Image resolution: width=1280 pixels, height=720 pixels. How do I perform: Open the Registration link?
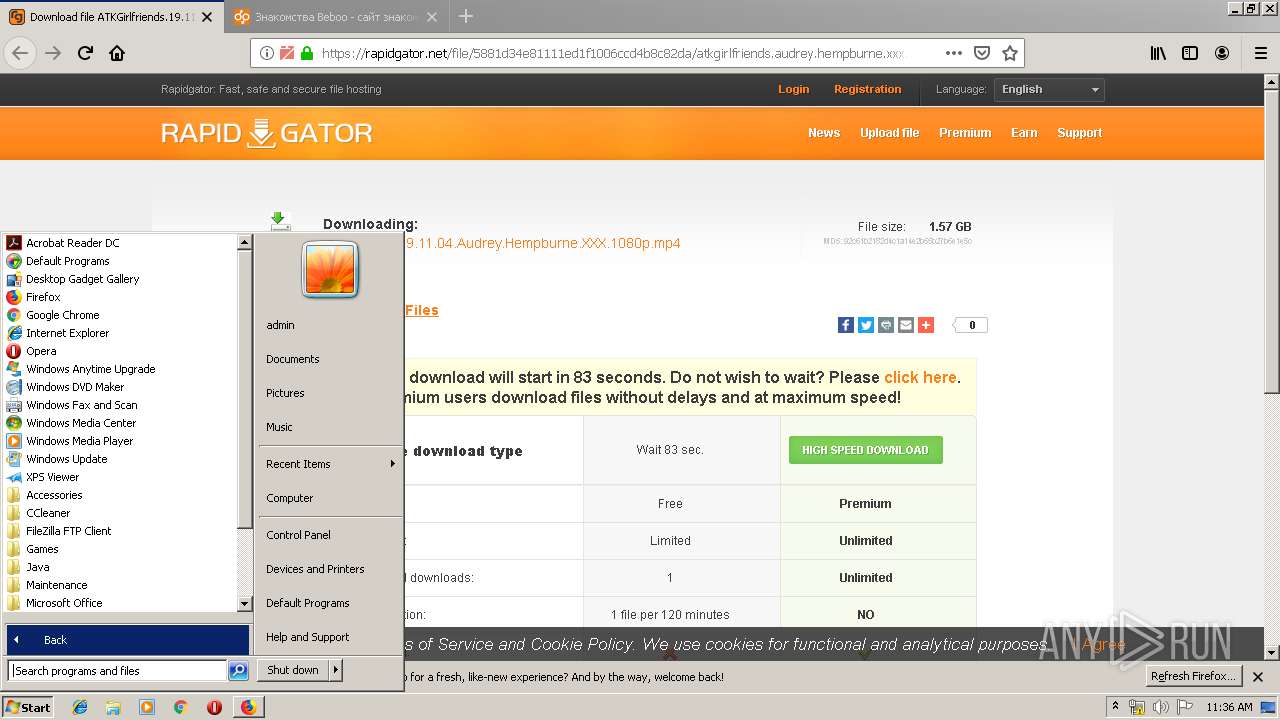coord(867,89)
